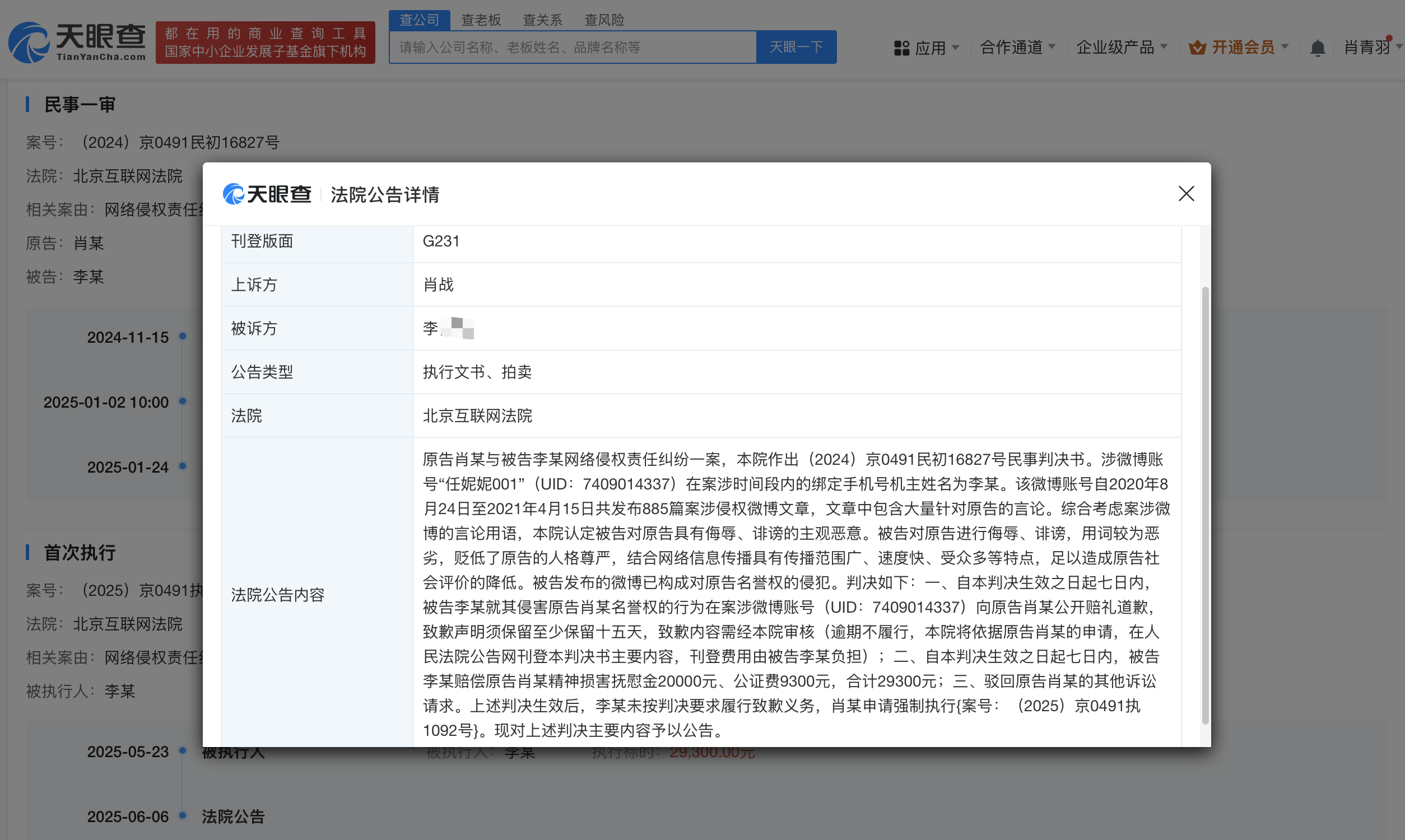Open the 开通会员 dropdown arrow

pos(1285,47)
